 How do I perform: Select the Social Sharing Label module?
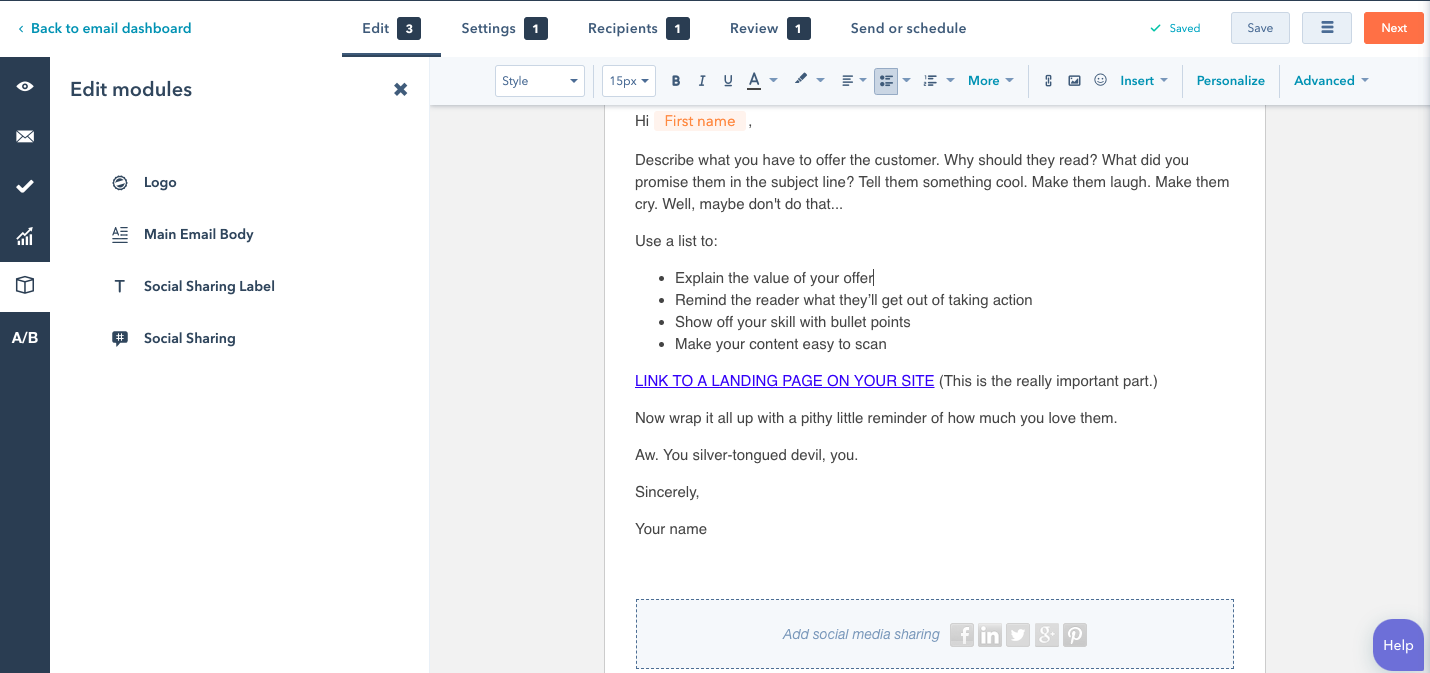209,286
